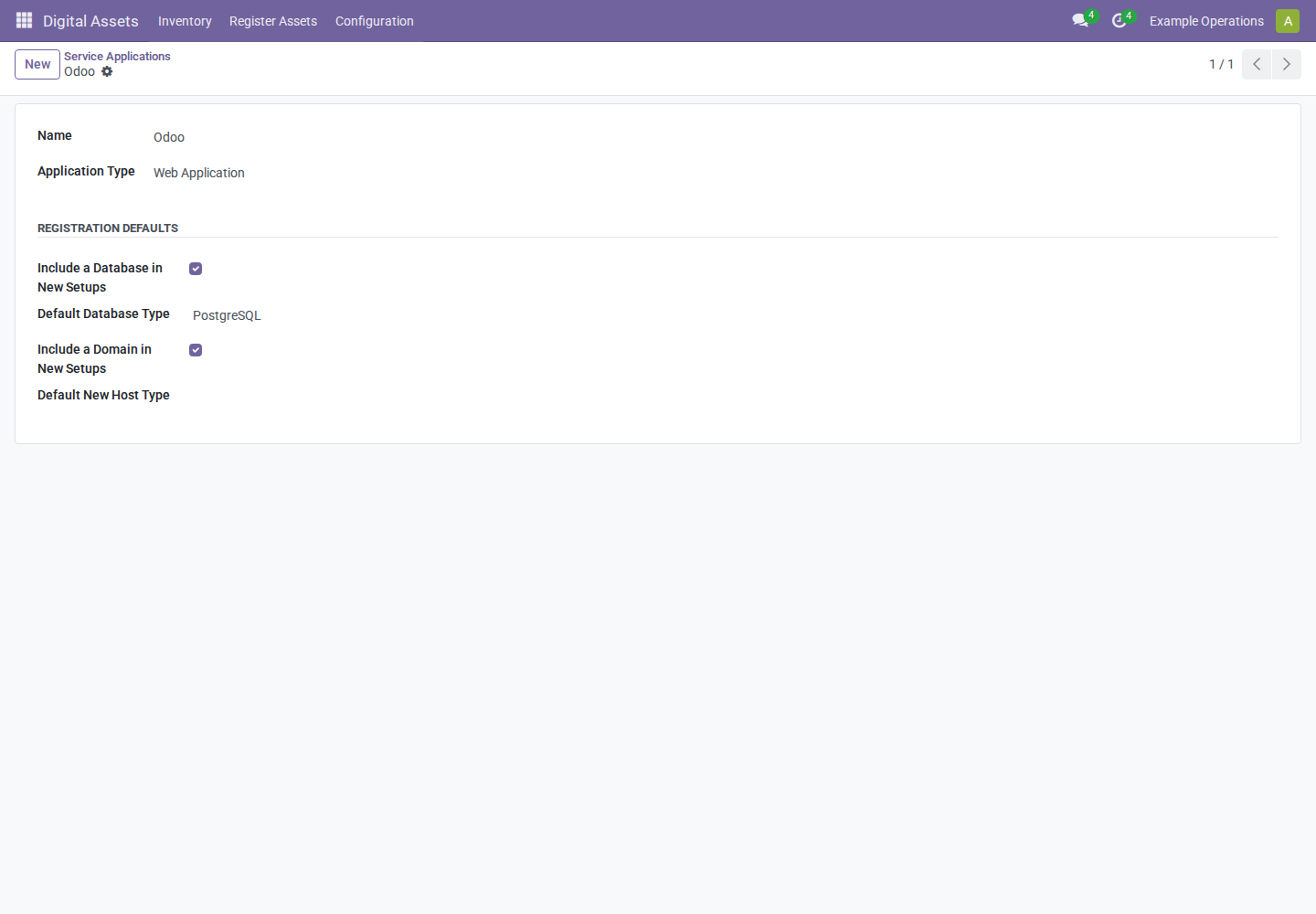Click the New button
Image resolution: width=1316 pixels, height=914 pixels.
coord(37,64)
